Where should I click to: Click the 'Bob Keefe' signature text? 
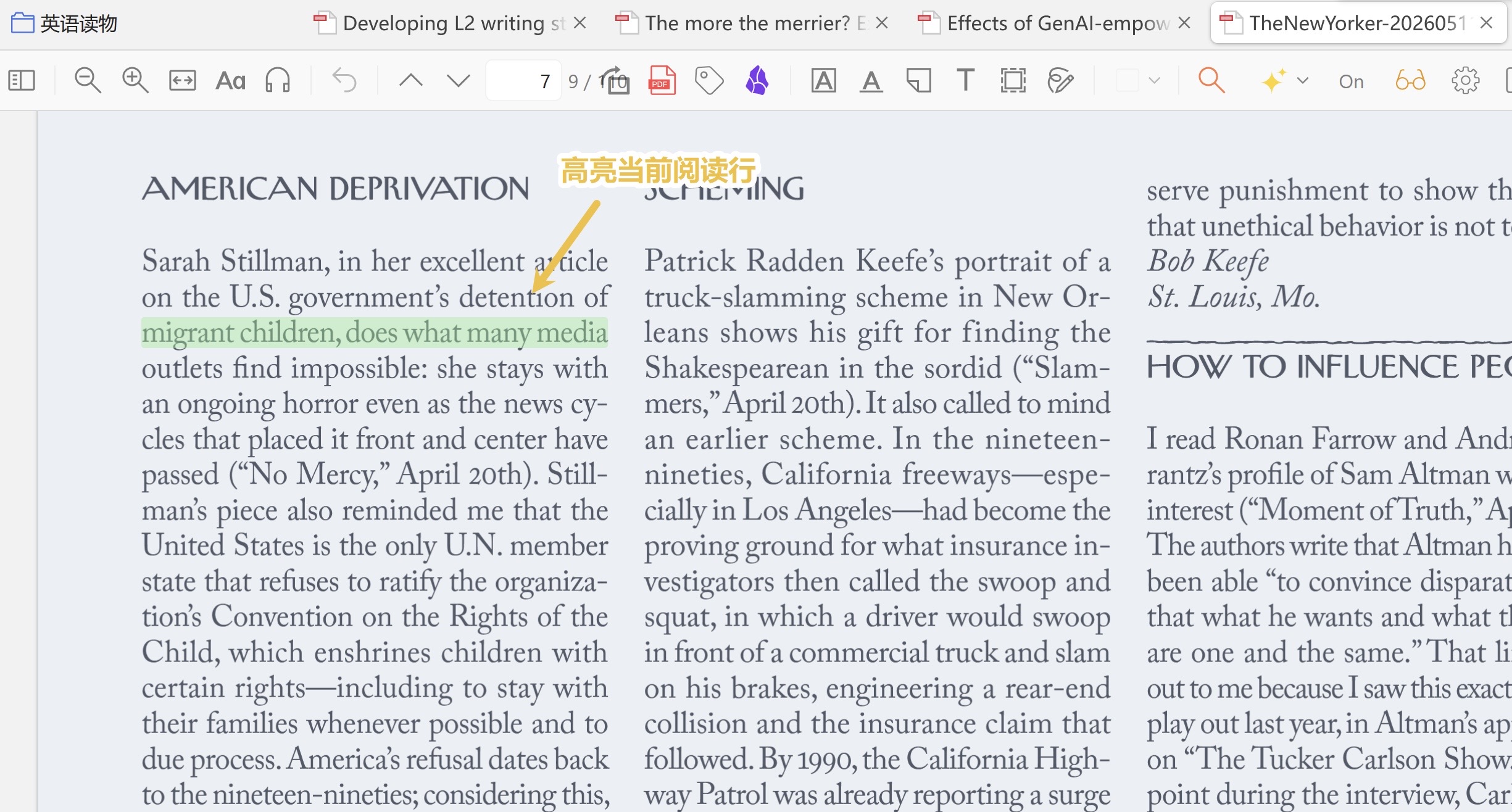click(x=1208, y=261)
